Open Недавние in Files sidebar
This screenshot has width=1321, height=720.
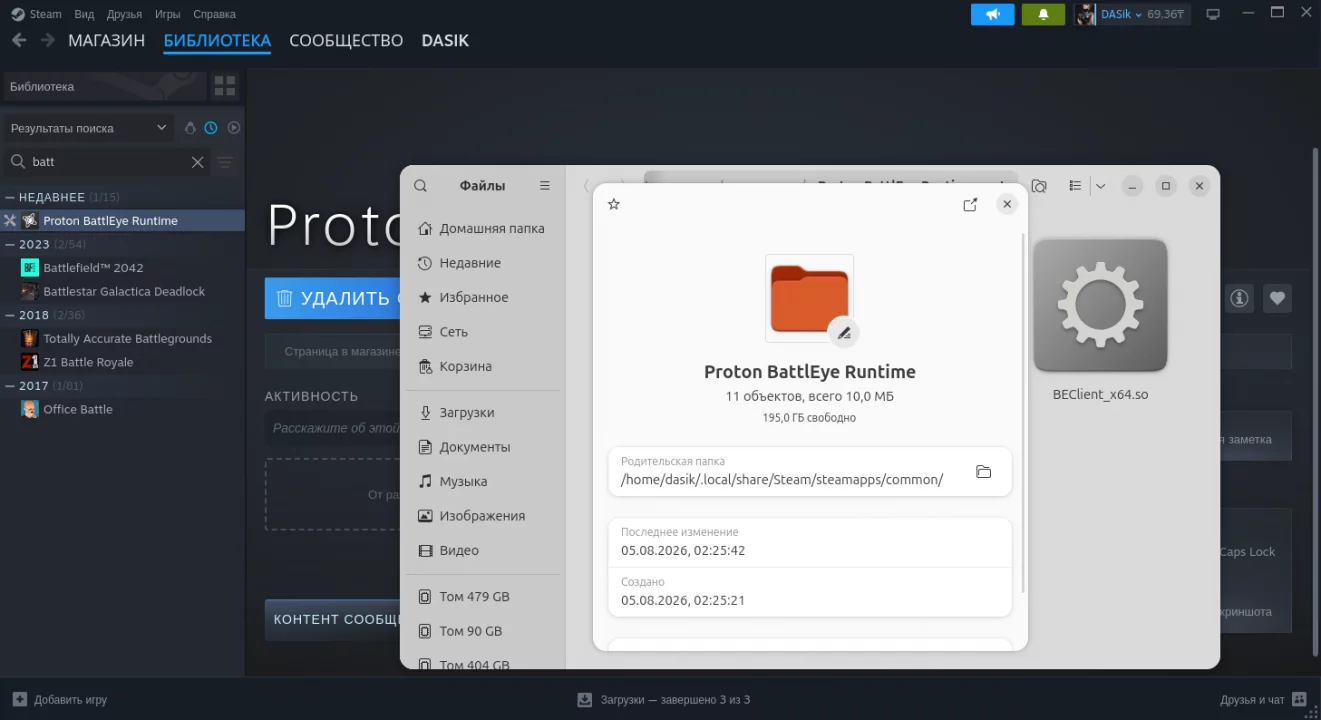pos(483,263)
